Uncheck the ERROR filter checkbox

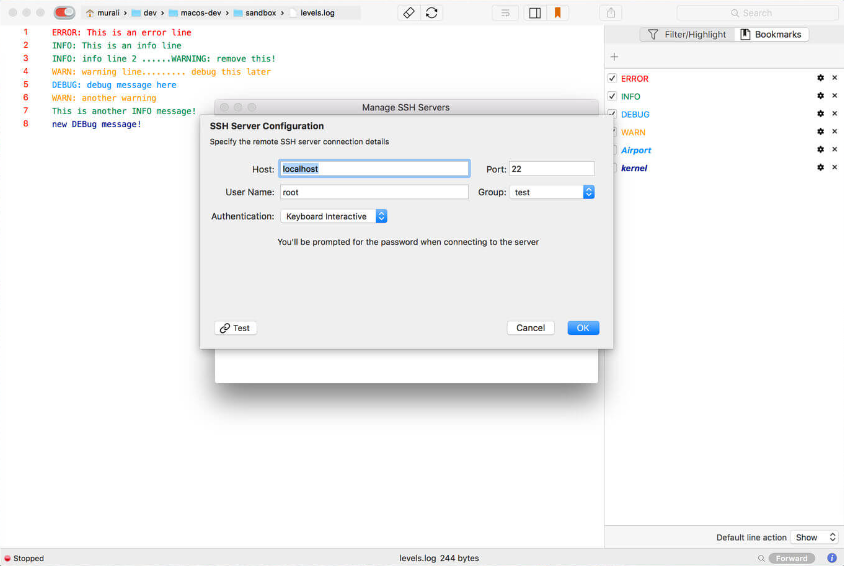[x=612, y=78]
